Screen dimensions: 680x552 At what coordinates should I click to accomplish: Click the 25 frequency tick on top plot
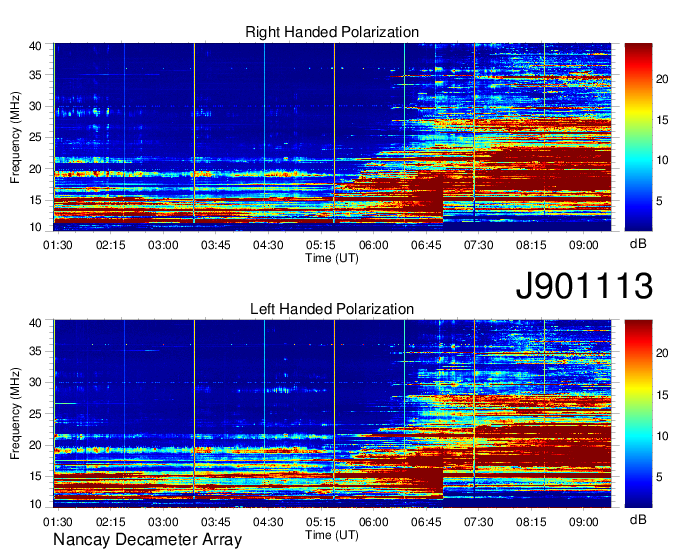pos(36,137)
